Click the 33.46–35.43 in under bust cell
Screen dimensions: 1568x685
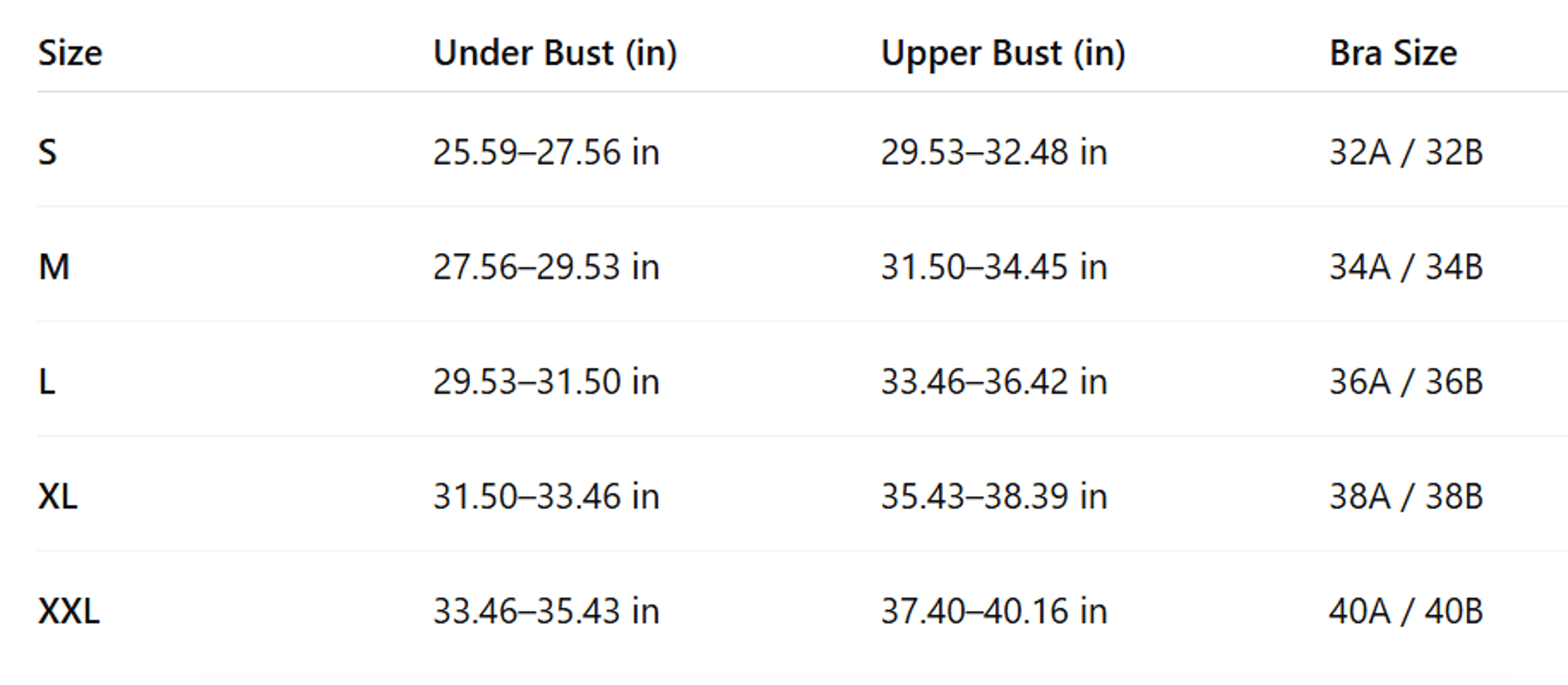(x=546, y=611)
